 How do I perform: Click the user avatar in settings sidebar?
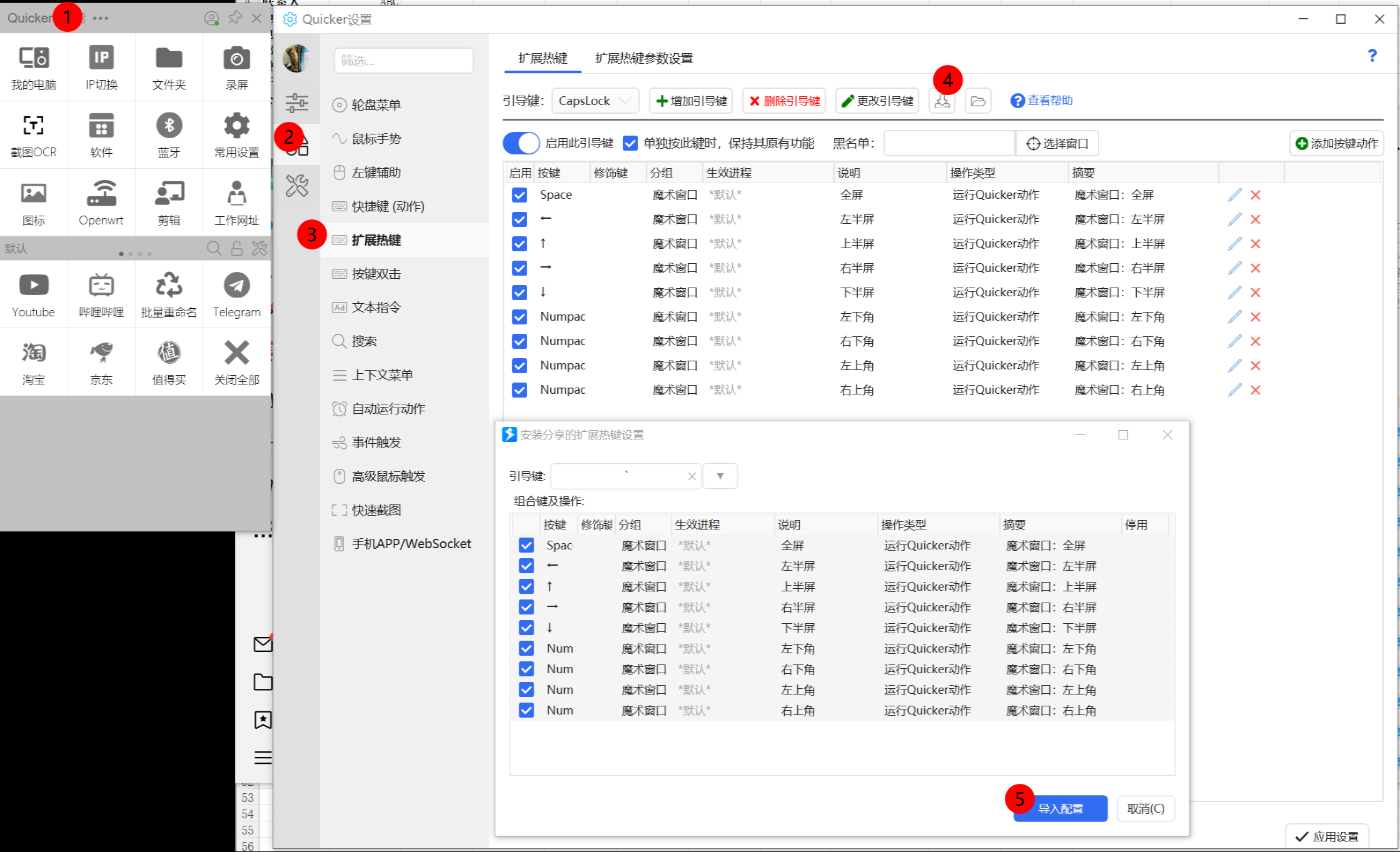296,58
